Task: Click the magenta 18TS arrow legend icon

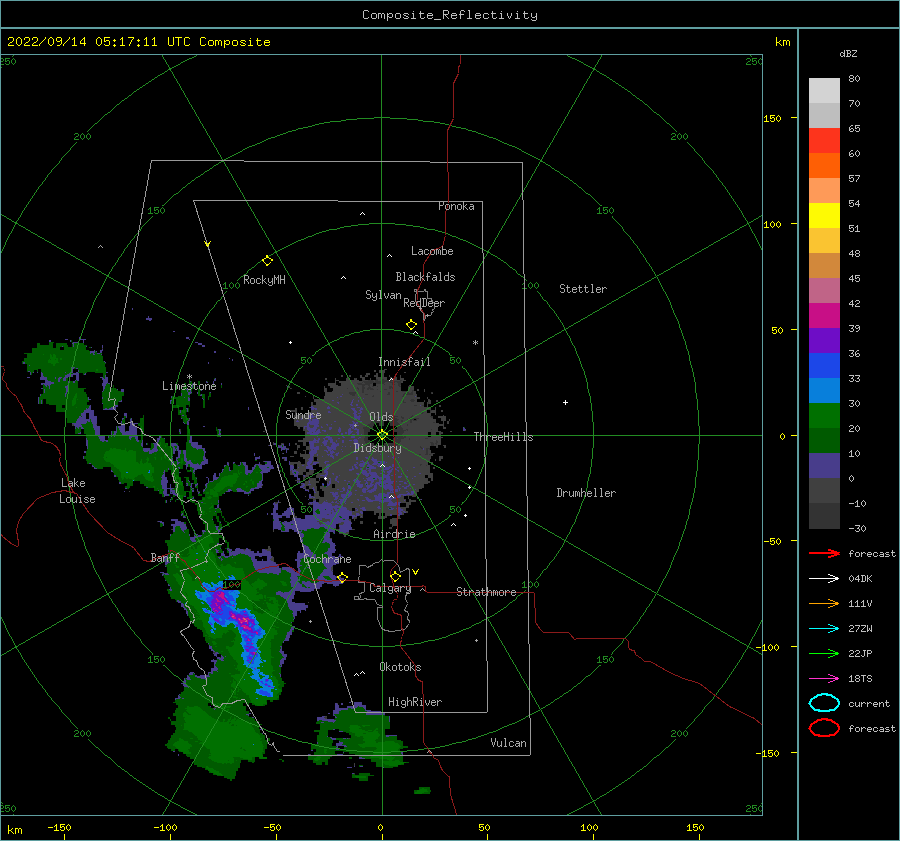Action: [x=824, y=678]
